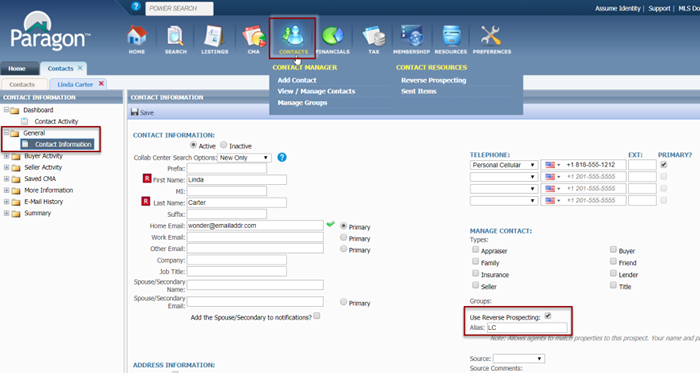Close the Linda Carter tab
Image resolution: width=700 pixels, height=373 pixels.
(101, 83)
